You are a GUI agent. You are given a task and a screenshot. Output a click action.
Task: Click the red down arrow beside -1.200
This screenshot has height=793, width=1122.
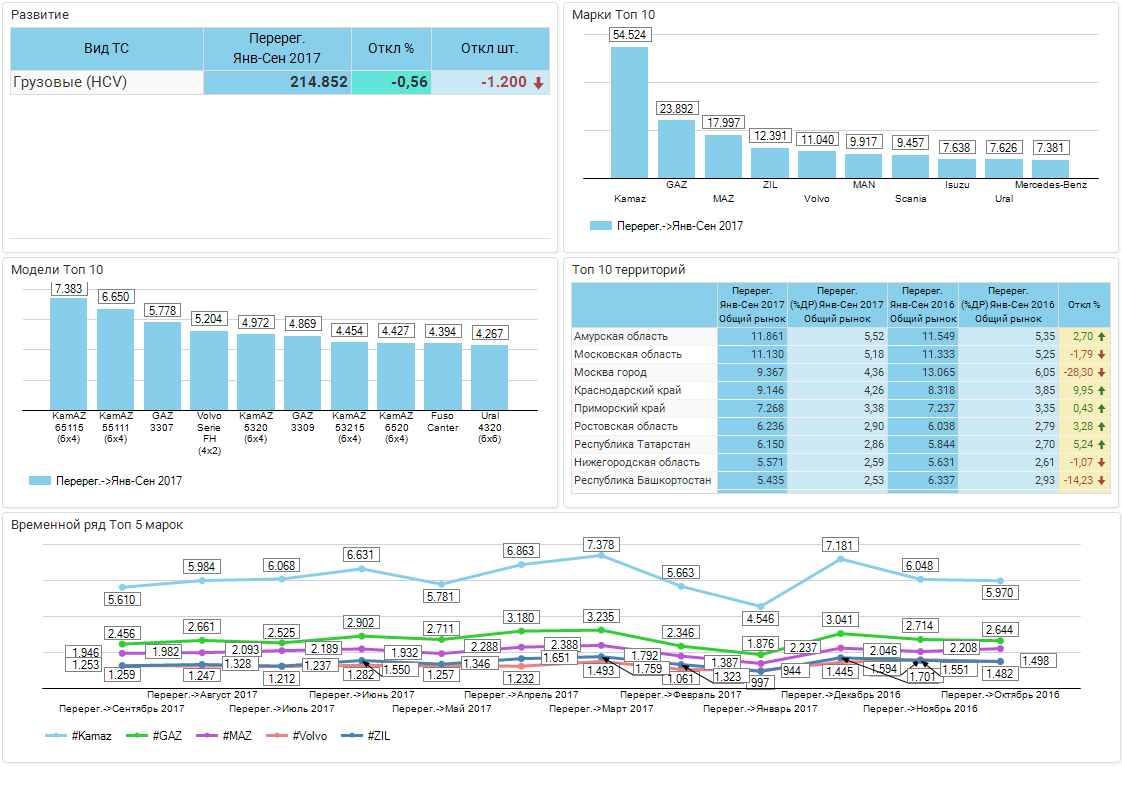(x=538, y=83)
